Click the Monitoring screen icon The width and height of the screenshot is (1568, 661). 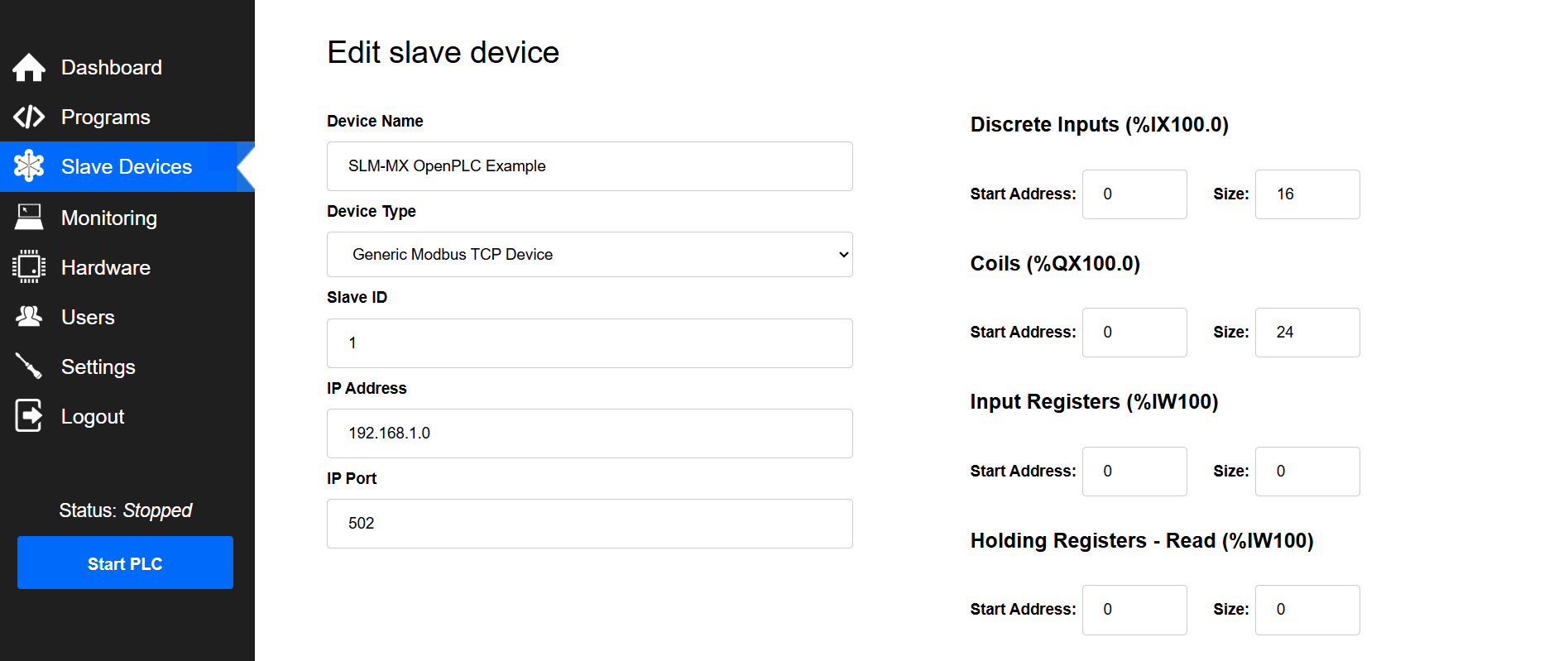pos(29,218)
